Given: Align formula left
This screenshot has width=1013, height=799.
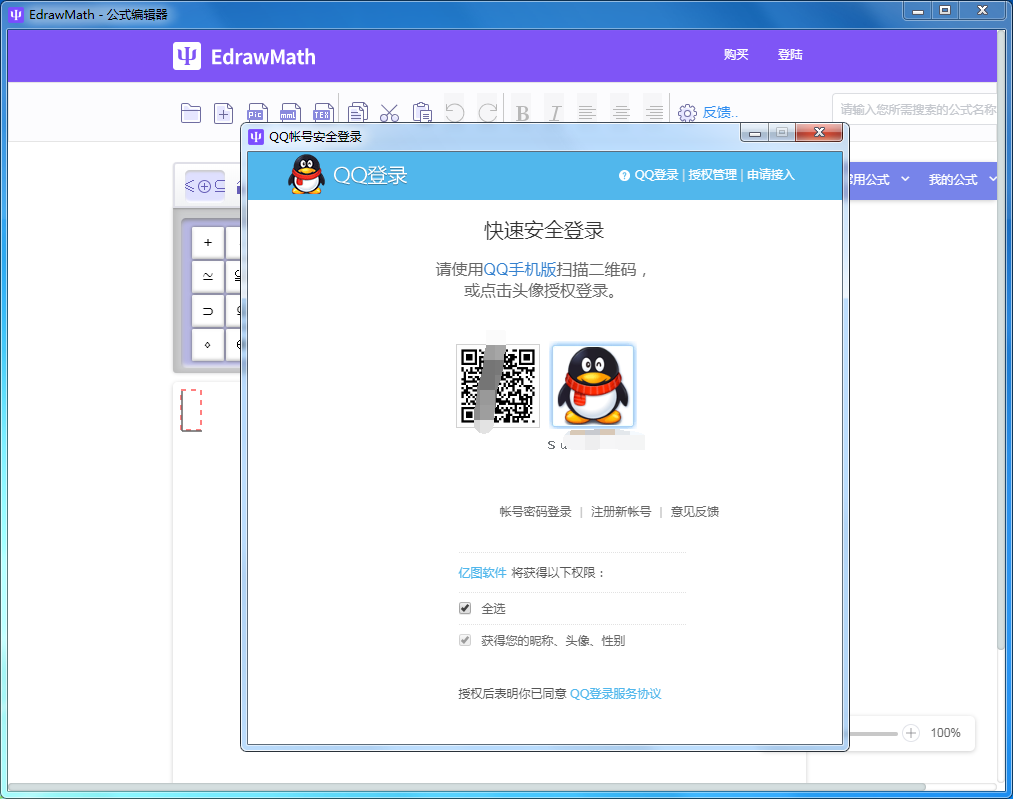Looking at the screenshot, I should [x=587, y=113].
